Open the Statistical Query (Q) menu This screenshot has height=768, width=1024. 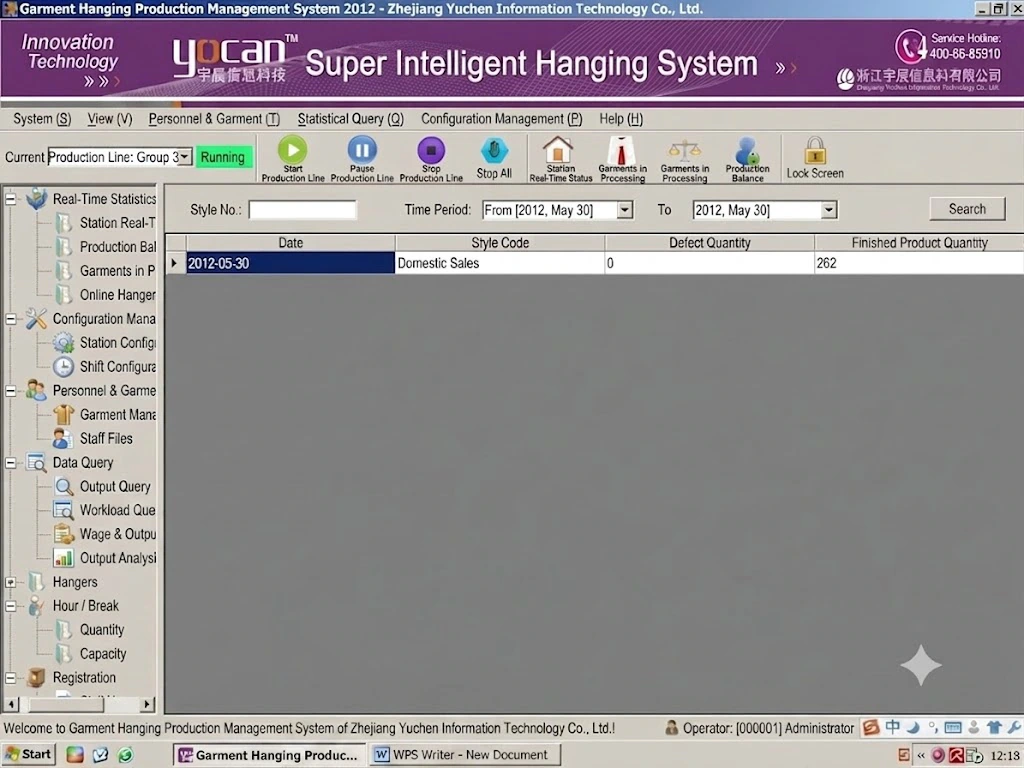[x=351, y=119]
